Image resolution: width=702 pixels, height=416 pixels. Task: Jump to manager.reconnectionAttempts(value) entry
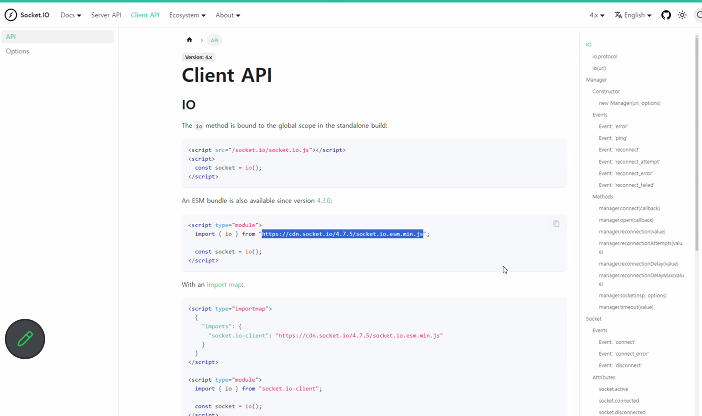pyautogui.click(x=640, y=247)
